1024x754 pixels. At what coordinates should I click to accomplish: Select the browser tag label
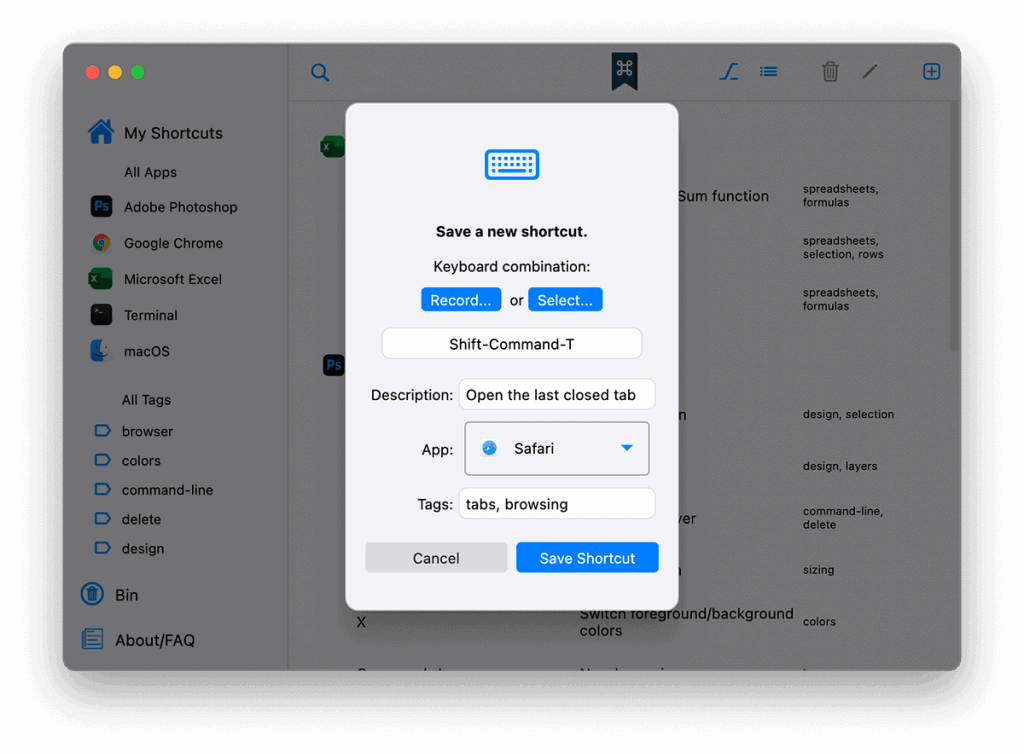pyautogui.click(x=148, y=432)
